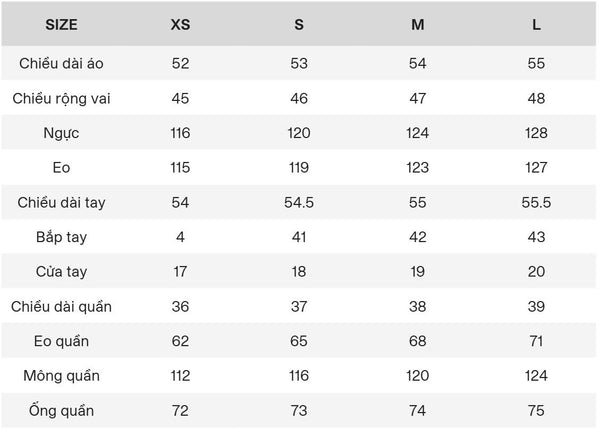Select the "Ngực" row label

[x=61, y=133]
